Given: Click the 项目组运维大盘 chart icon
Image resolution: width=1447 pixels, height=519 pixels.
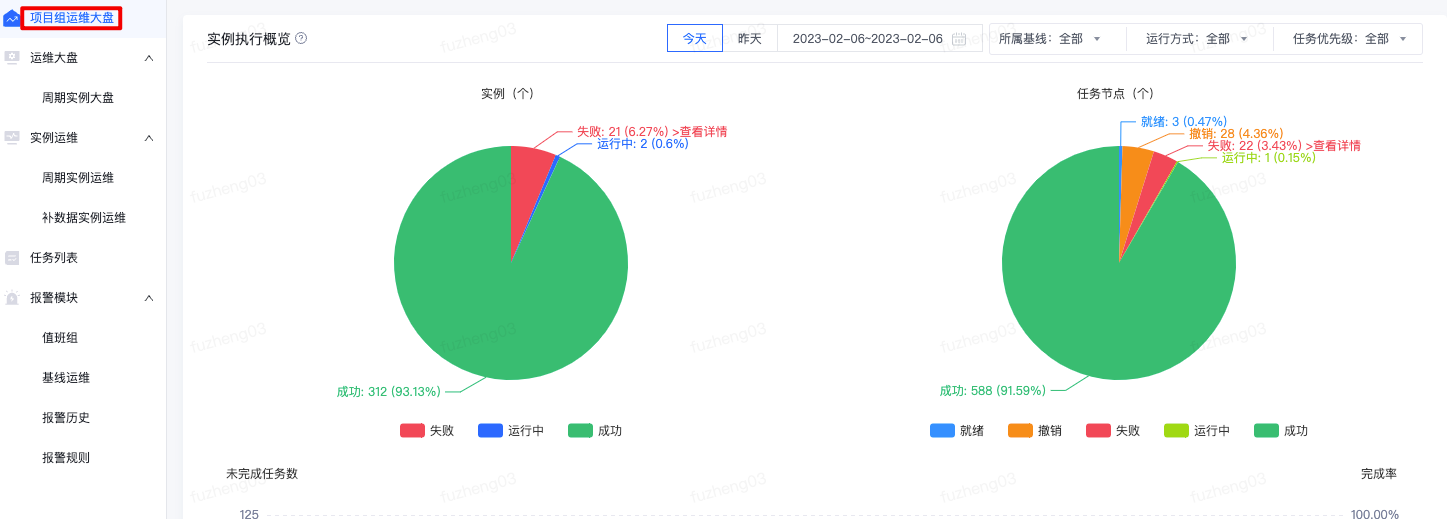Looking at the screenshot, I should (12, 18).
